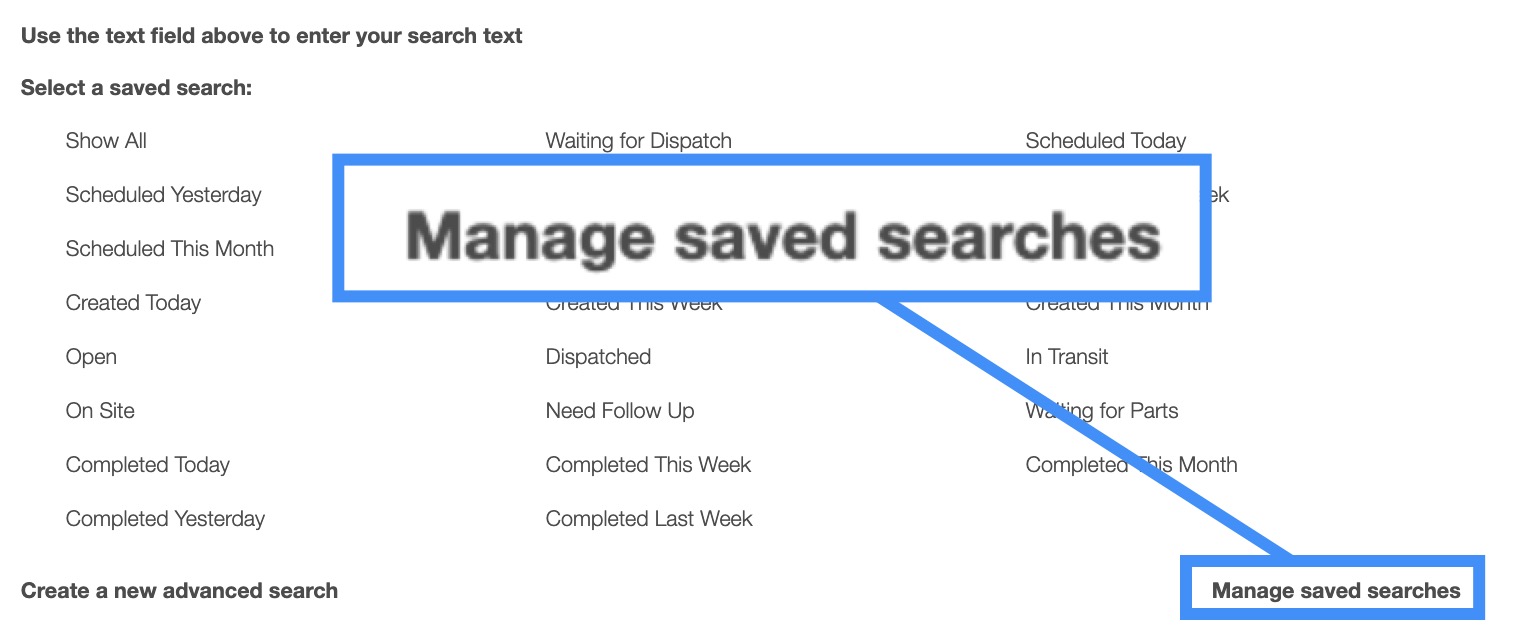
Task: Show jobs with Open status
Action: [x=91, y=357]
